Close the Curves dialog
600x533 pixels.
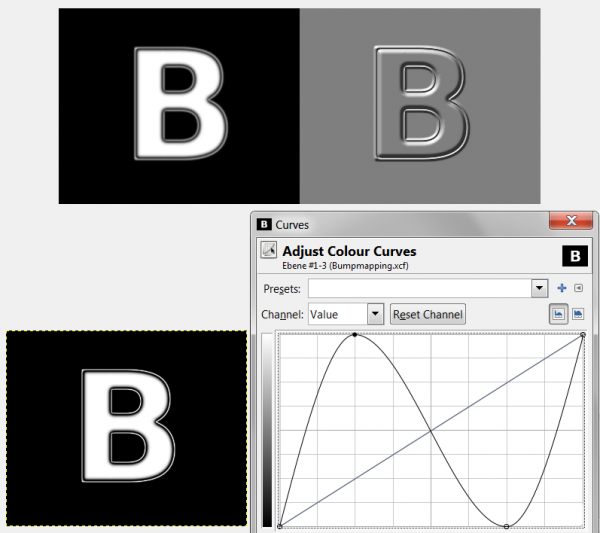pyautogui.click(x=571, y=221)
